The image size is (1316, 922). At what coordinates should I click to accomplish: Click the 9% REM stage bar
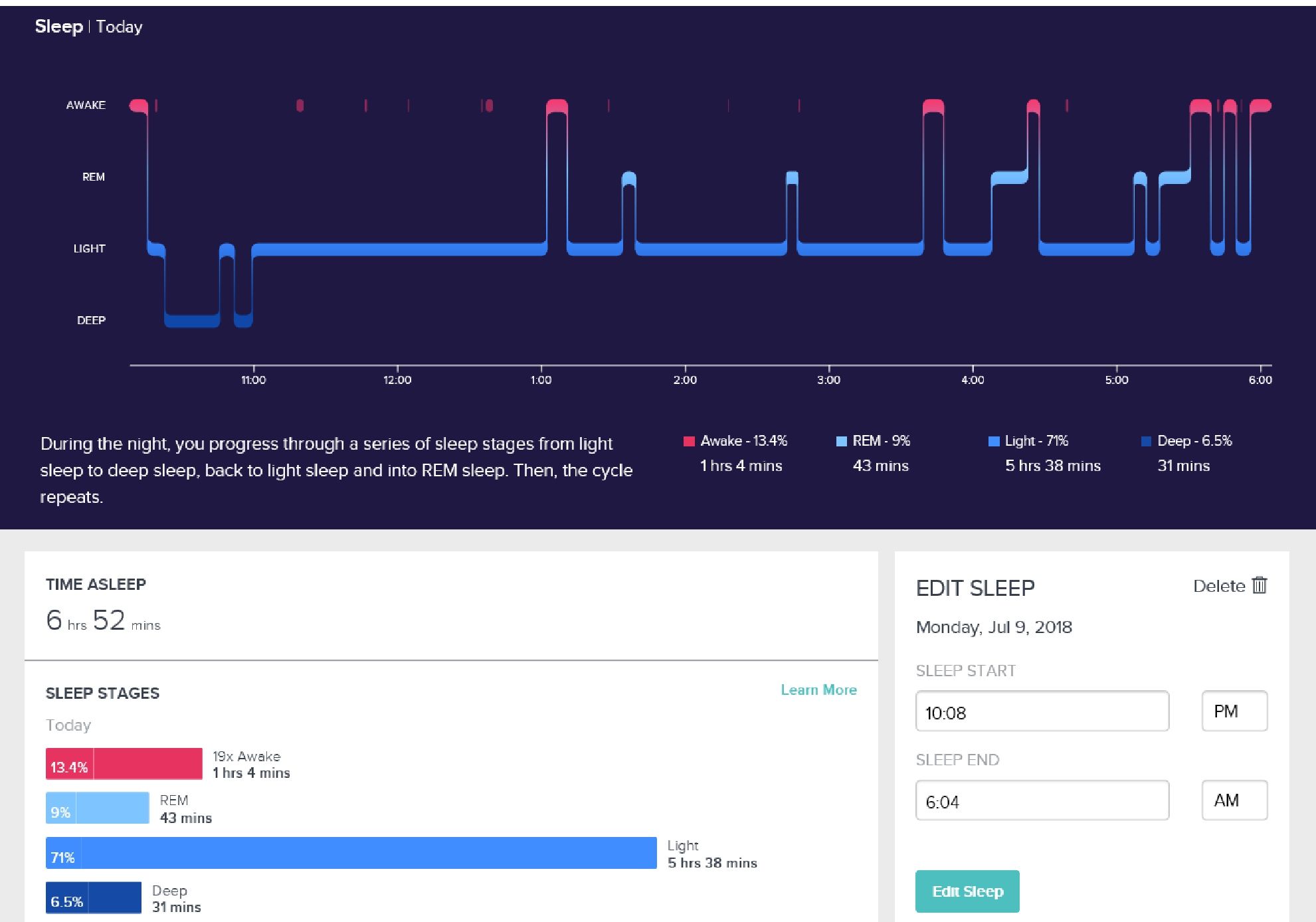(98, 808)
